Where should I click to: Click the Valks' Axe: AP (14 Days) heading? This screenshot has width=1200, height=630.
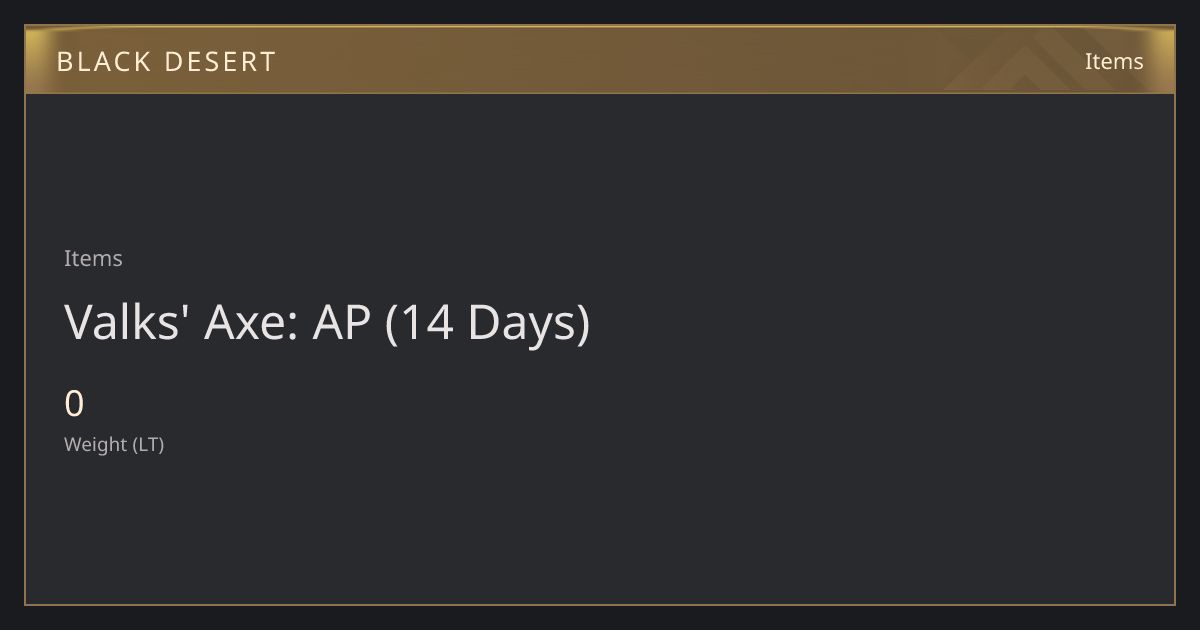(x=327, y=323)
